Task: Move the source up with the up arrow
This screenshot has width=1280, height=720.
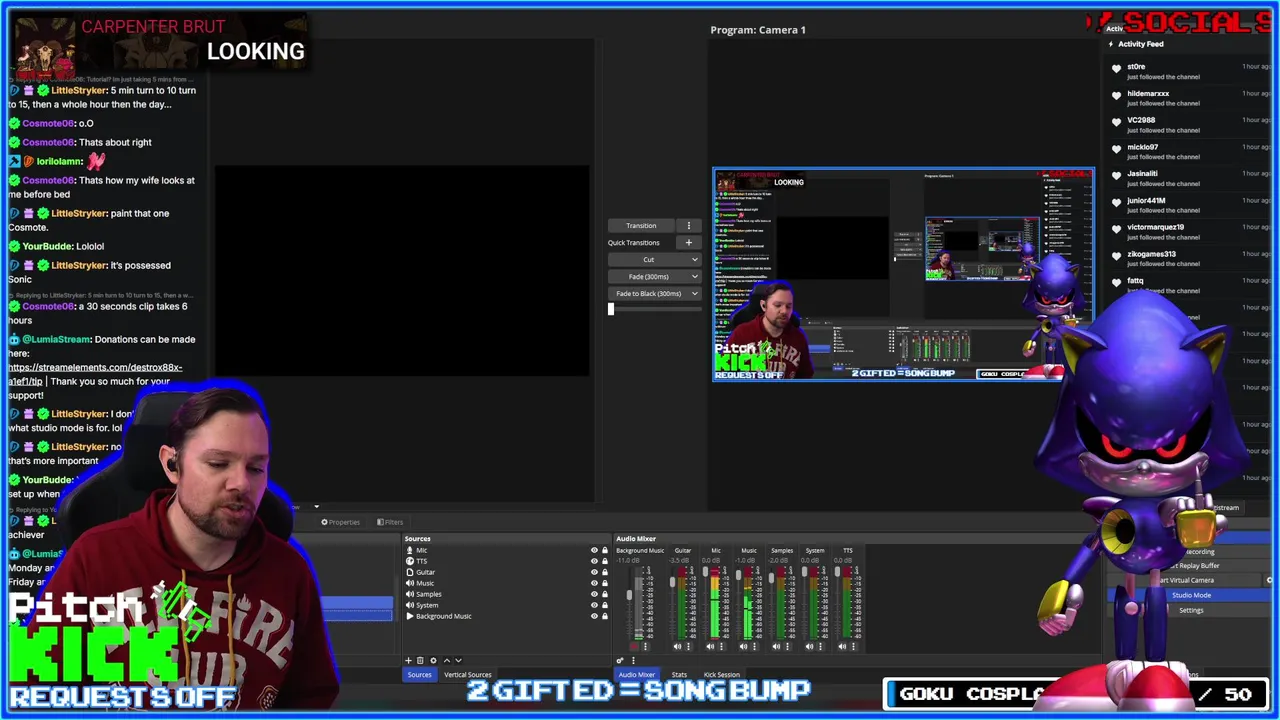Action: tap(447, 660)
